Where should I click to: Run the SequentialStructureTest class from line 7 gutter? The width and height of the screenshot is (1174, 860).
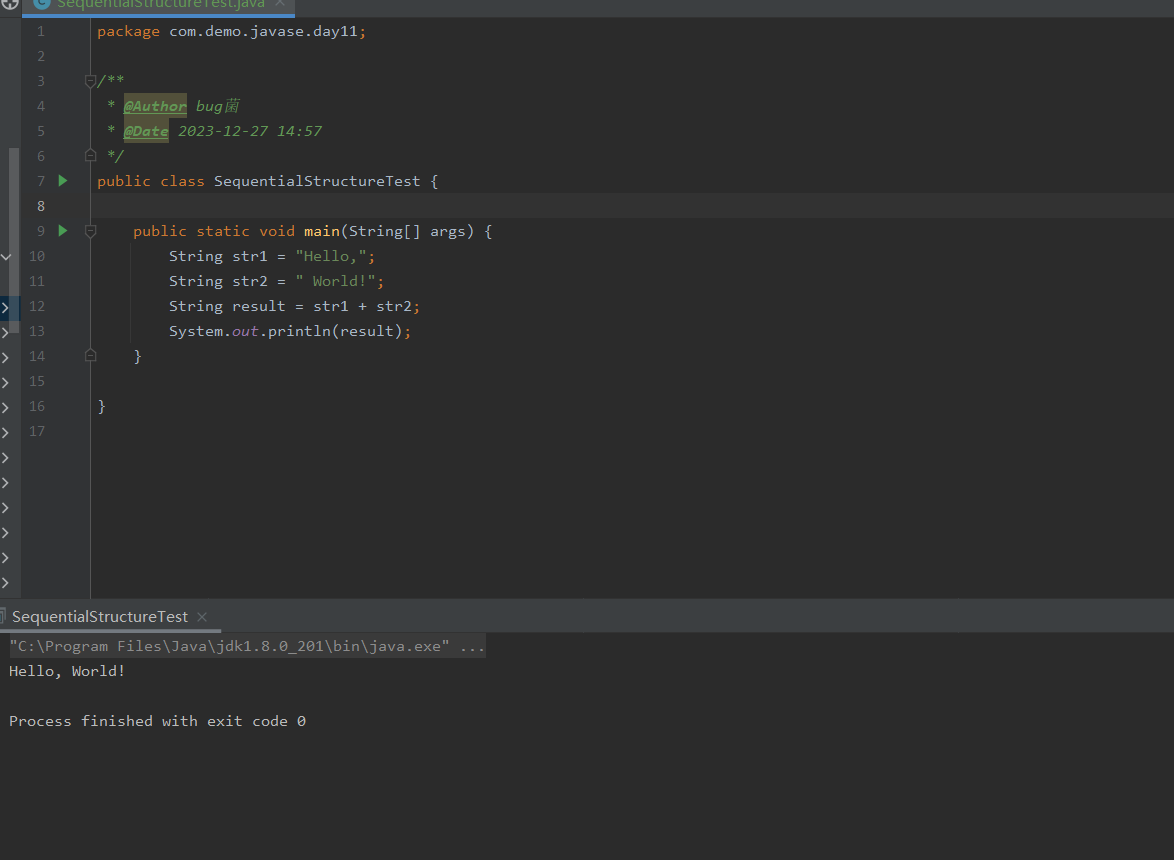click(63, 180)
